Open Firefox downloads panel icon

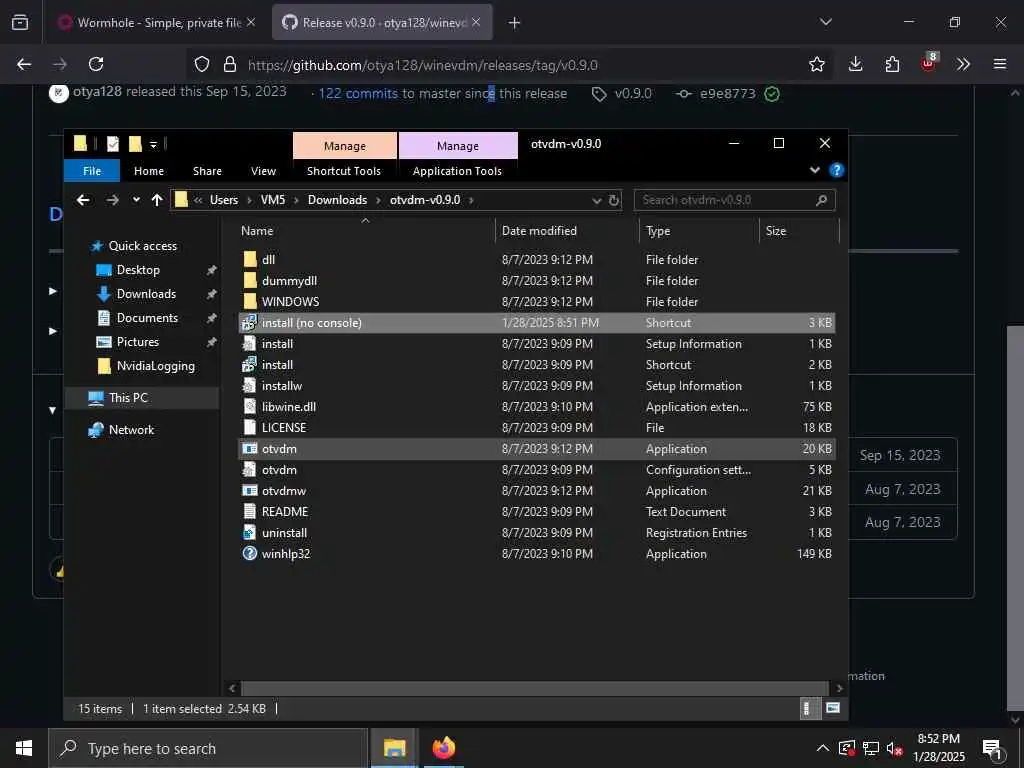tap(855, 64)
